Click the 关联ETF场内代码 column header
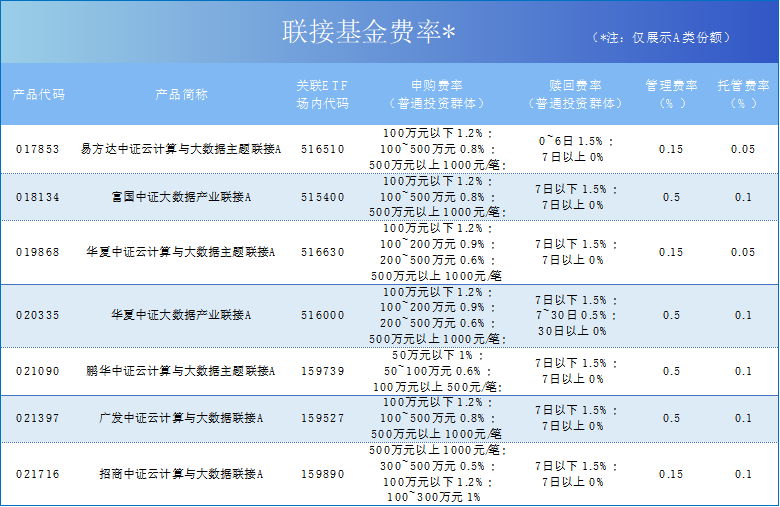This screenshot has width=780, height=507. [x=322, y=94]
